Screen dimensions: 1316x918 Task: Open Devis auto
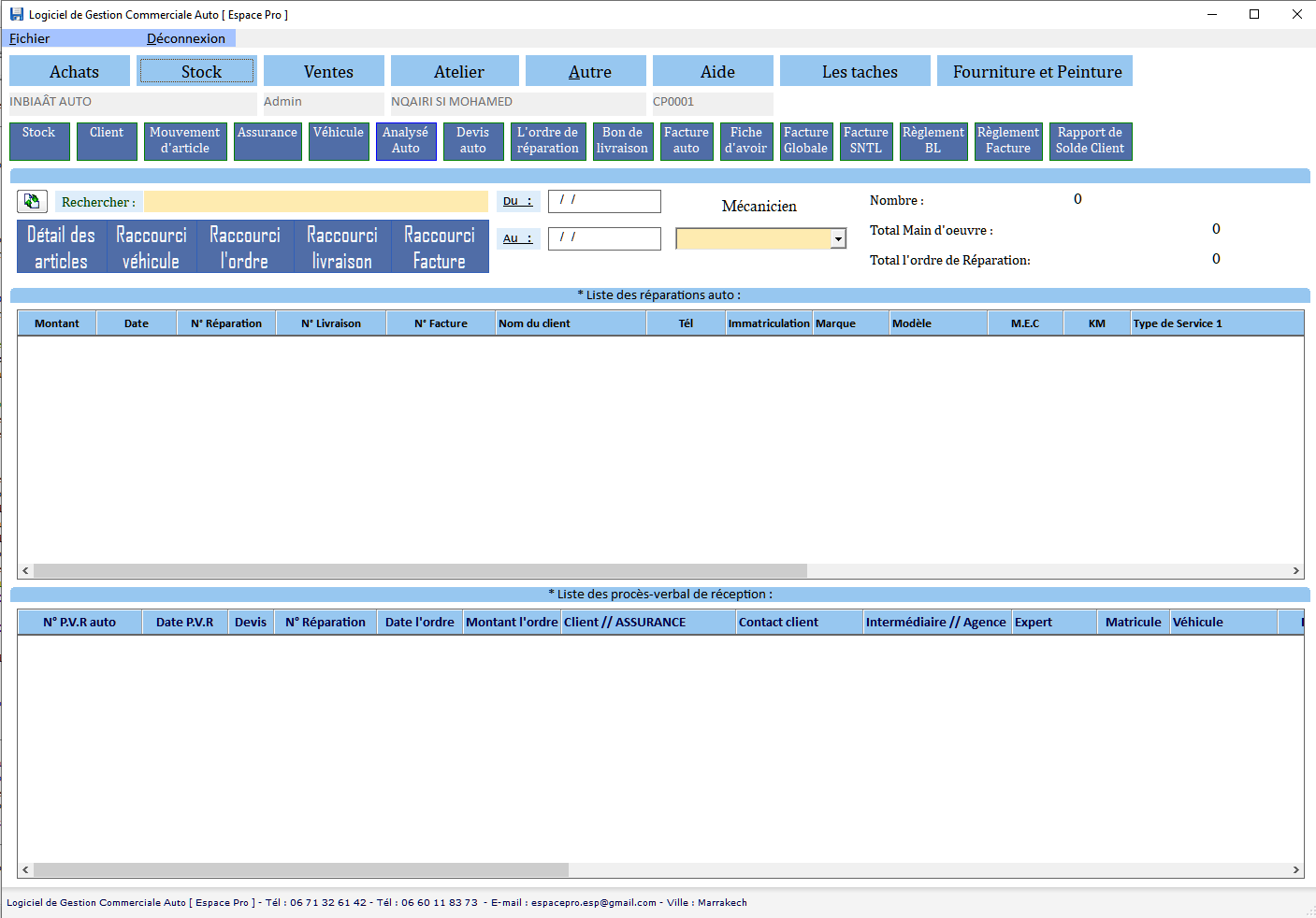(x=473, y=141)
